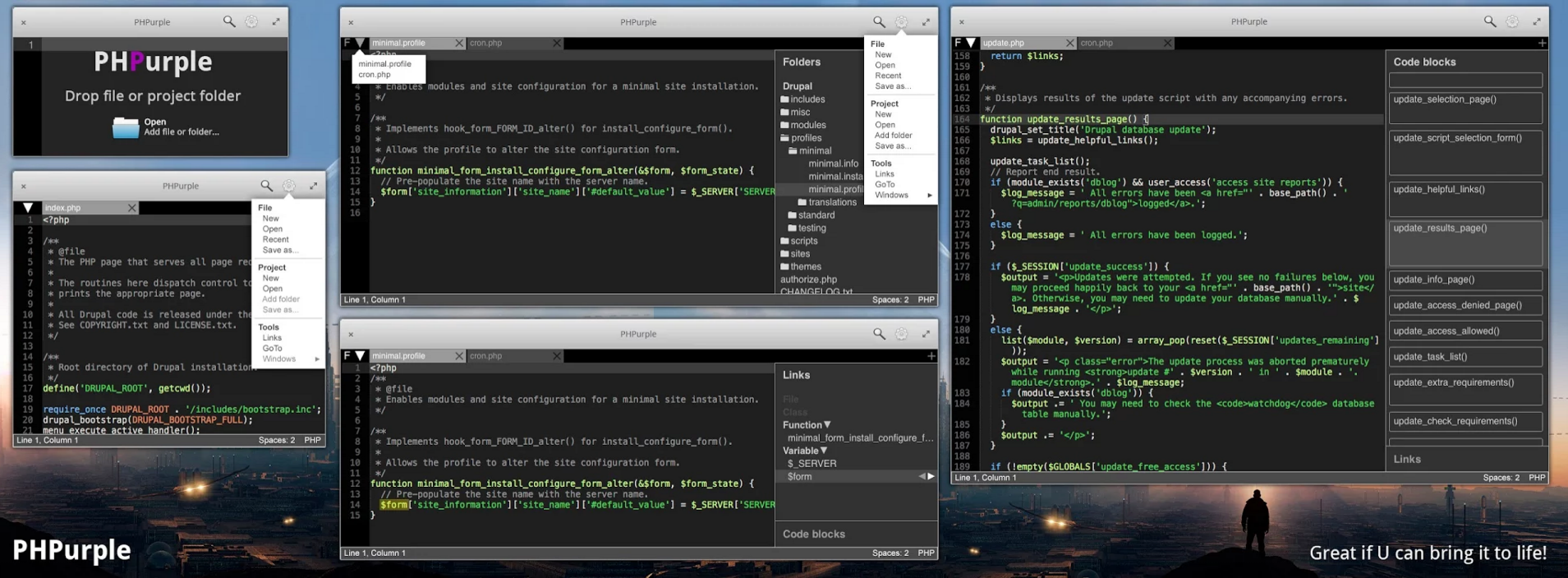This screenshot has height=578, width=1568.
Task: Click the search icon in the drop-file window
Action: point(229,22)
